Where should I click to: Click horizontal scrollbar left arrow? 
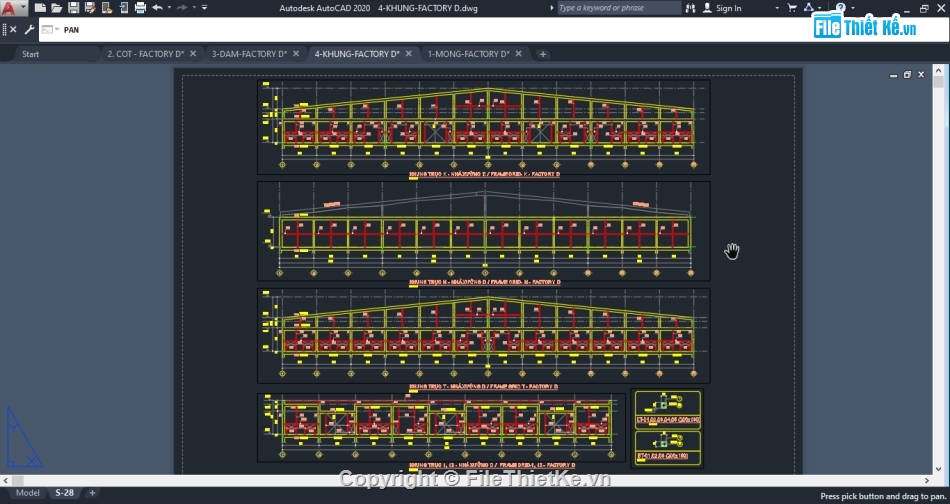[x=5, y=480]
